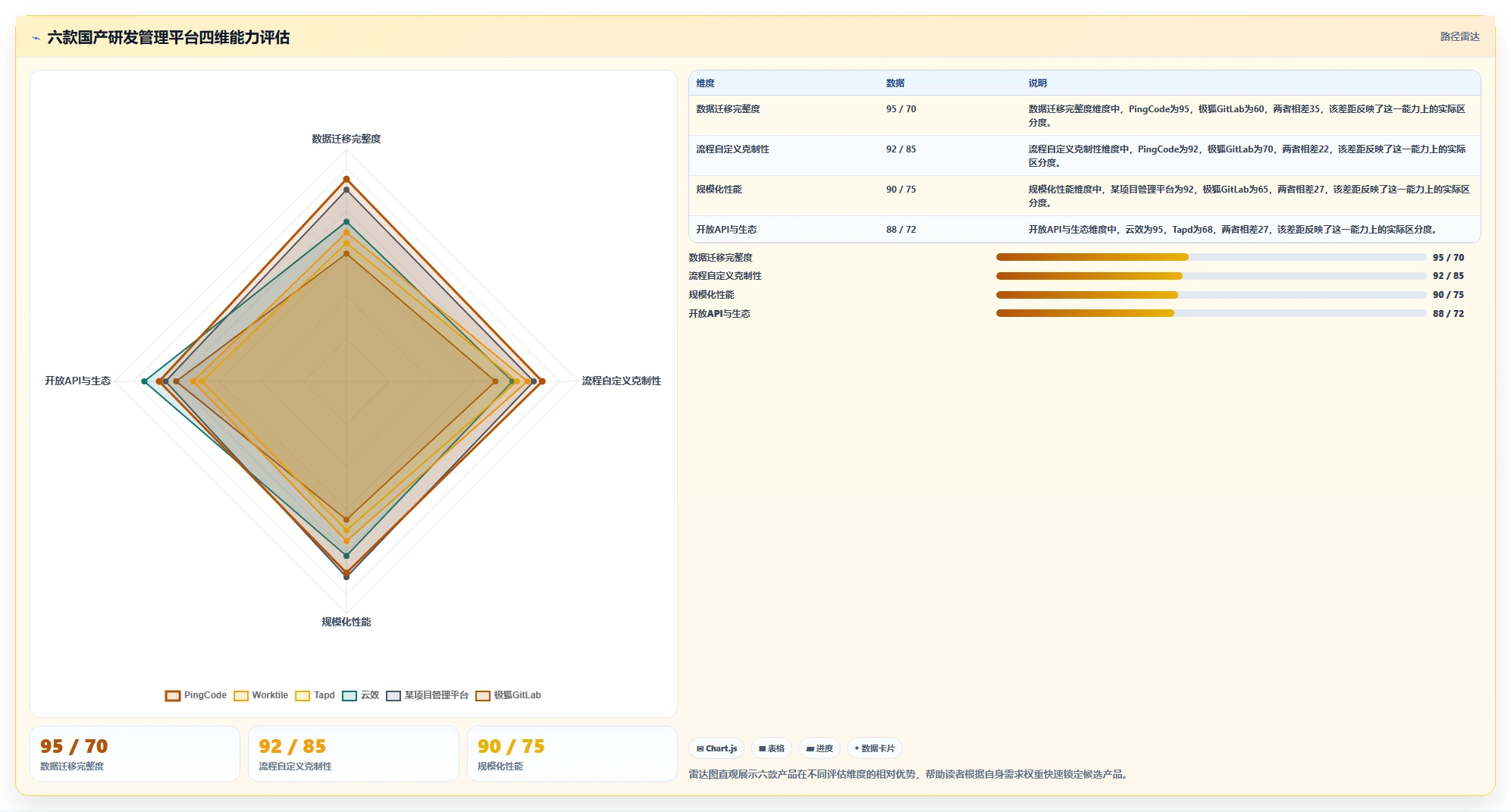The image size is (1511, 812).
Task: Click PingCode top data point on radar
Action: 346,179
